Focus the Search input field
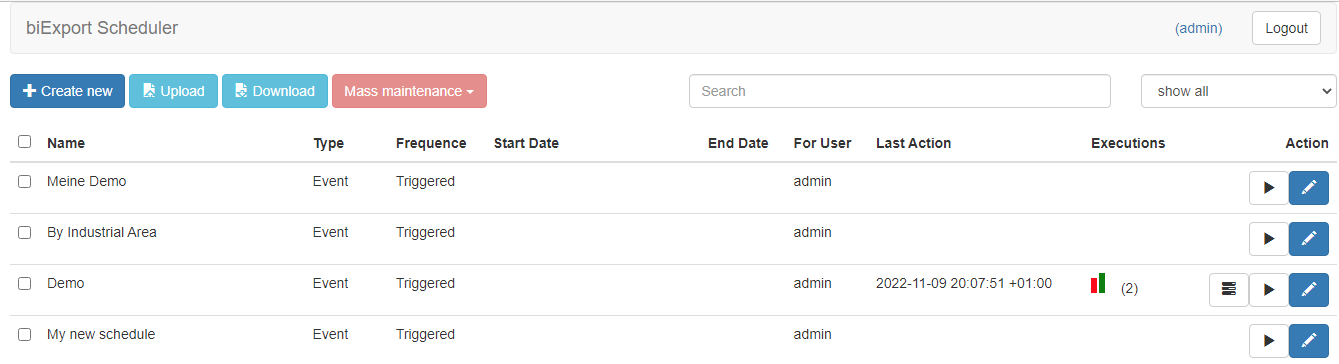The width and height of the screenshot is (1339, 364). pyautogui.click(x=899, y=91)
